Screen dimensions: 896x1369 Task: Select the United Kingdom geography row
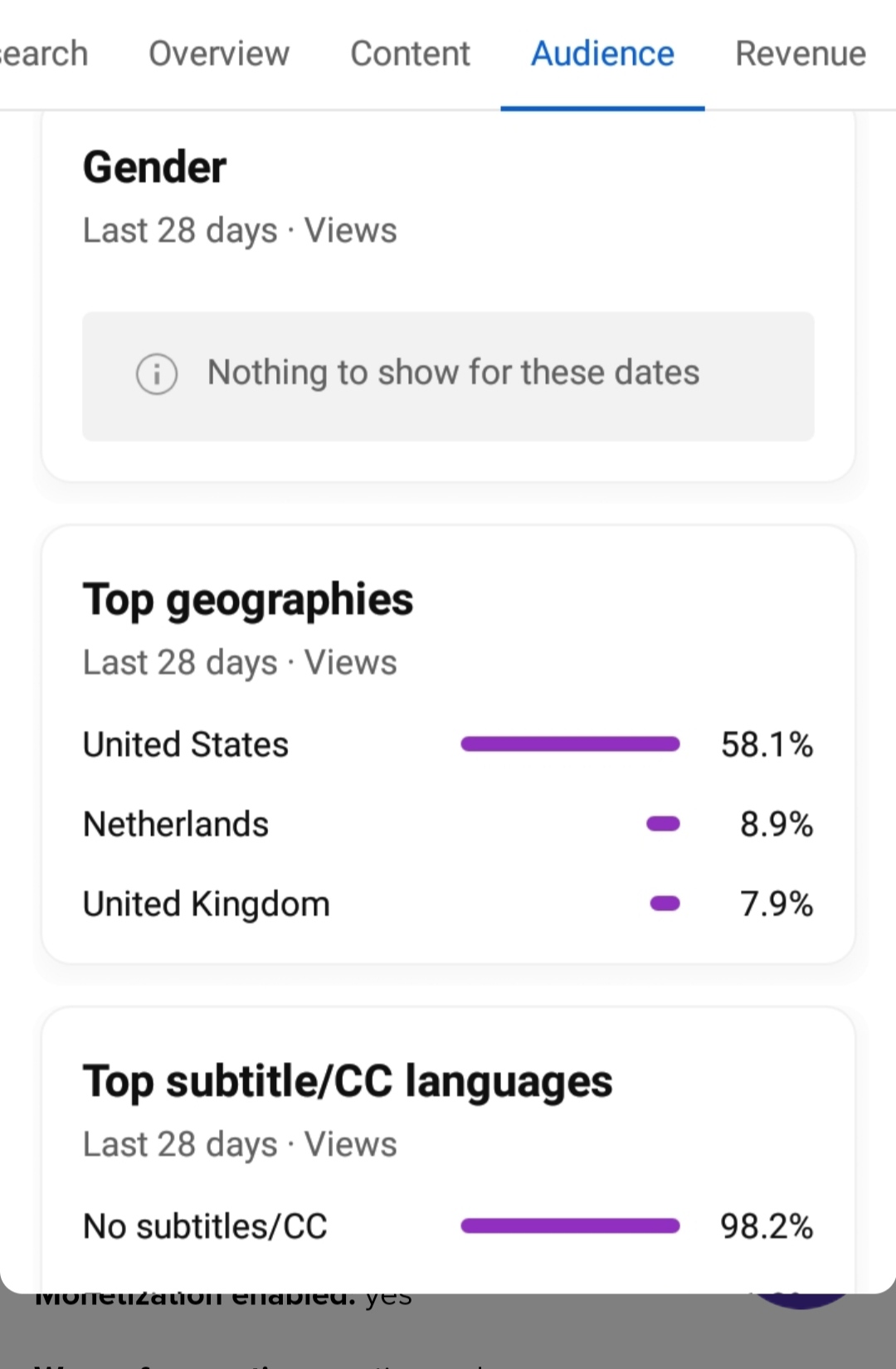(448, 904)
